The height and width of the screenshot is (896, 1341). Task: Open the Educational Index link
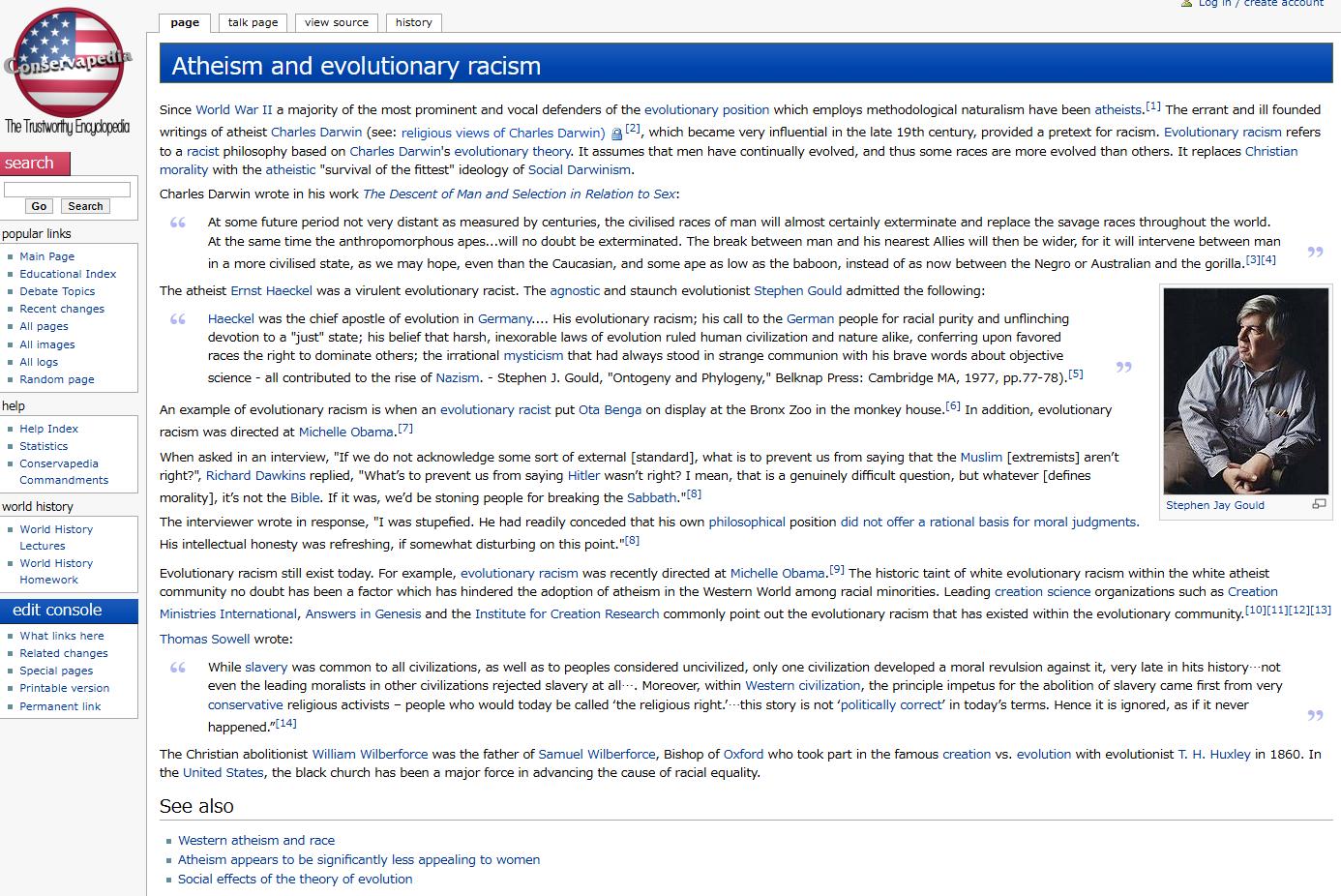pos(68,274)
